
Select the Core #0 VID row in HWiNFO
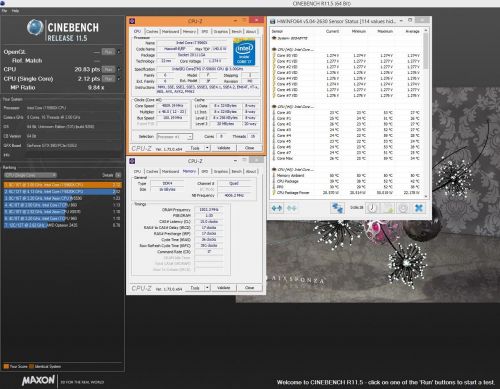click(346, 56)
